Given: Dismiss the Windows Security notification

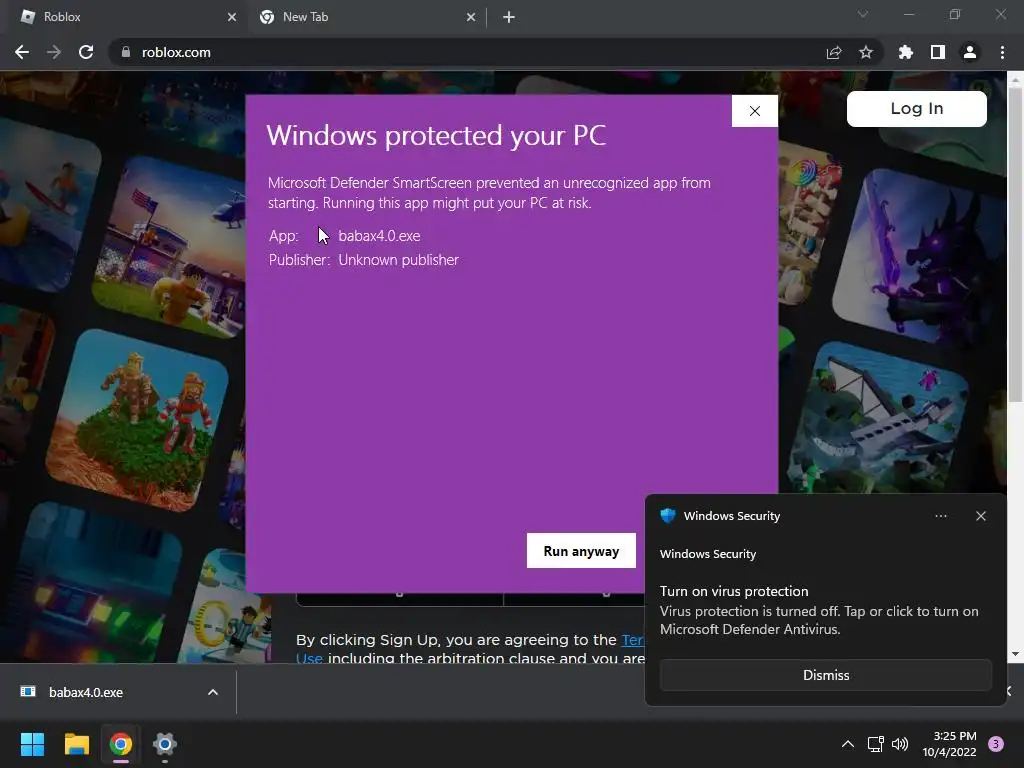Looking at the screenshot, I should click(826, 675).
